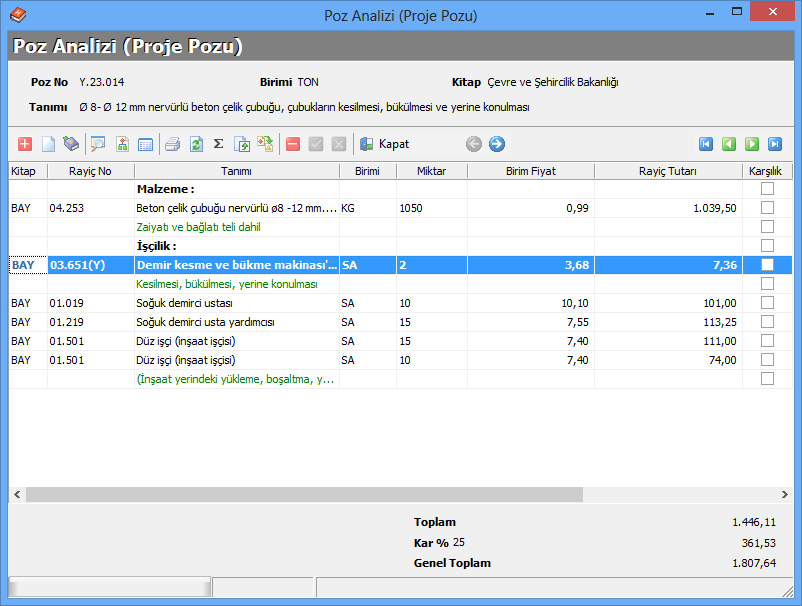The image size is (802, 606).
Task: Click the Rayiç Tutarı column header
Action: [668, 171]
